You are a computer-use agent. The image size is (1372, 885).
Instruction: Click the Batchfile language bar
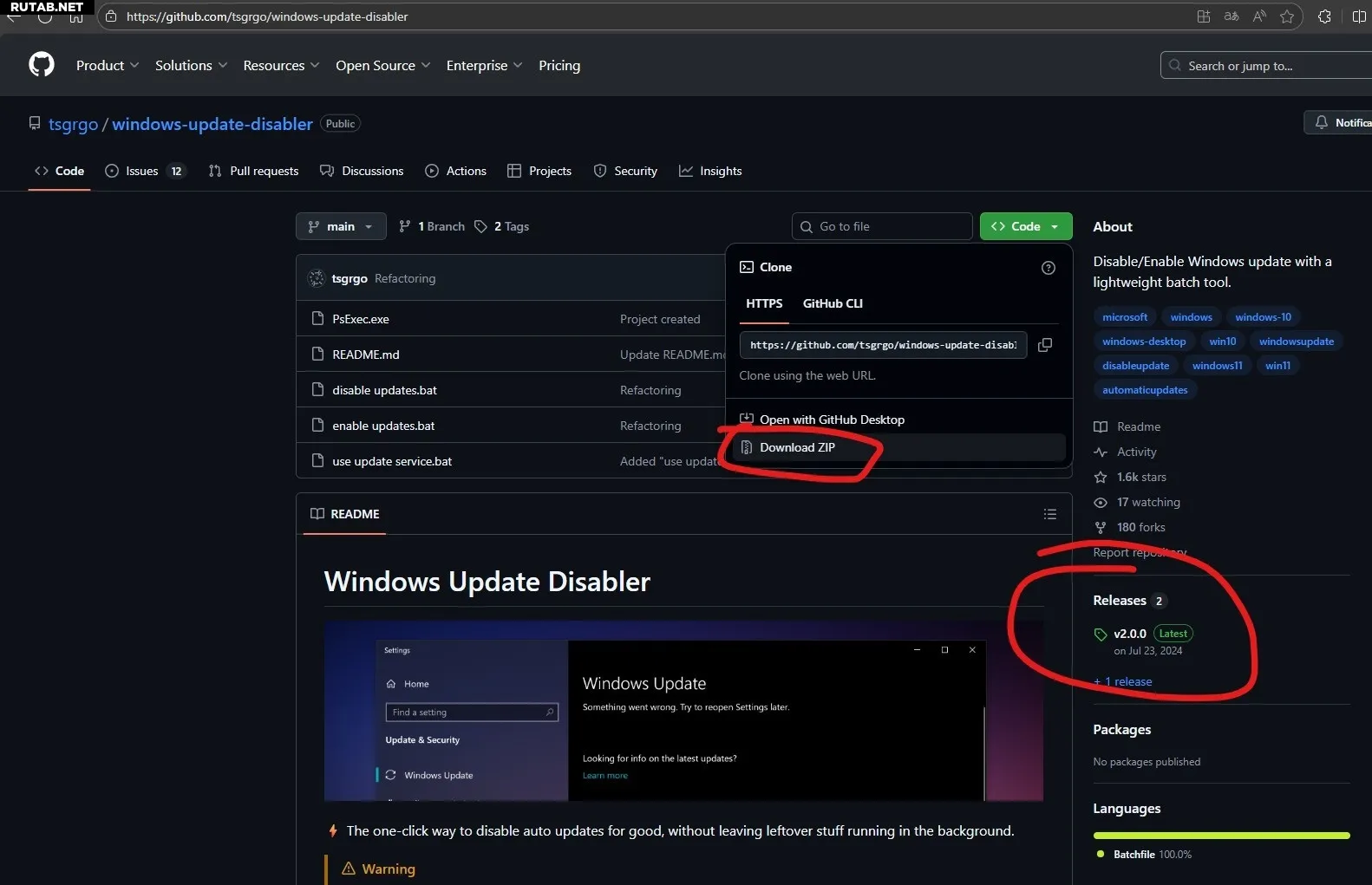point(1221,836)
